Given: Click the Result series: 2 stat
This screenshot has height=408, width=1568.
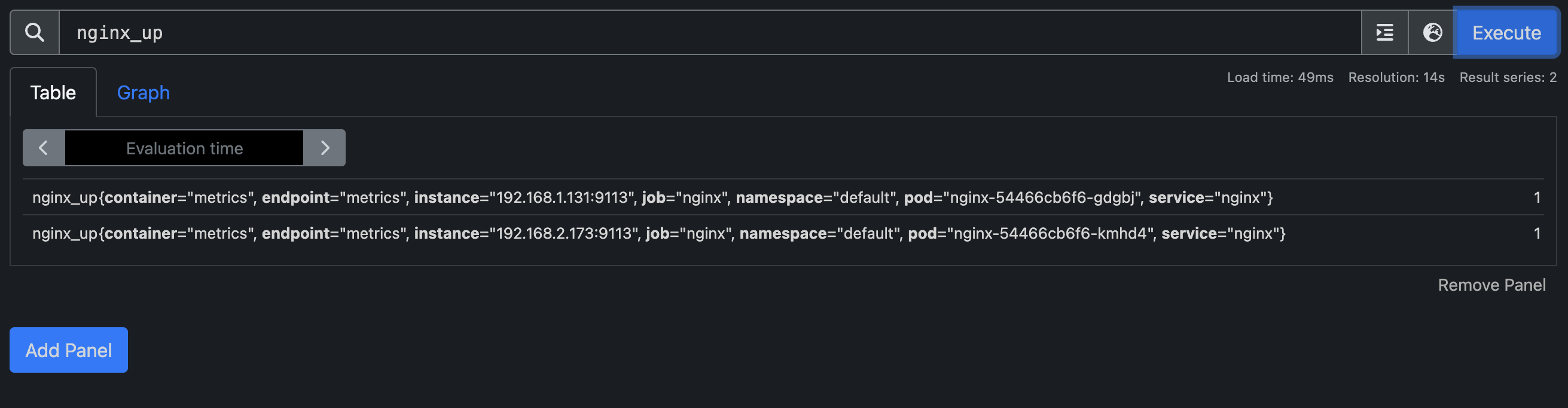Looking at the screenshot, I should tap(1508, 77).
